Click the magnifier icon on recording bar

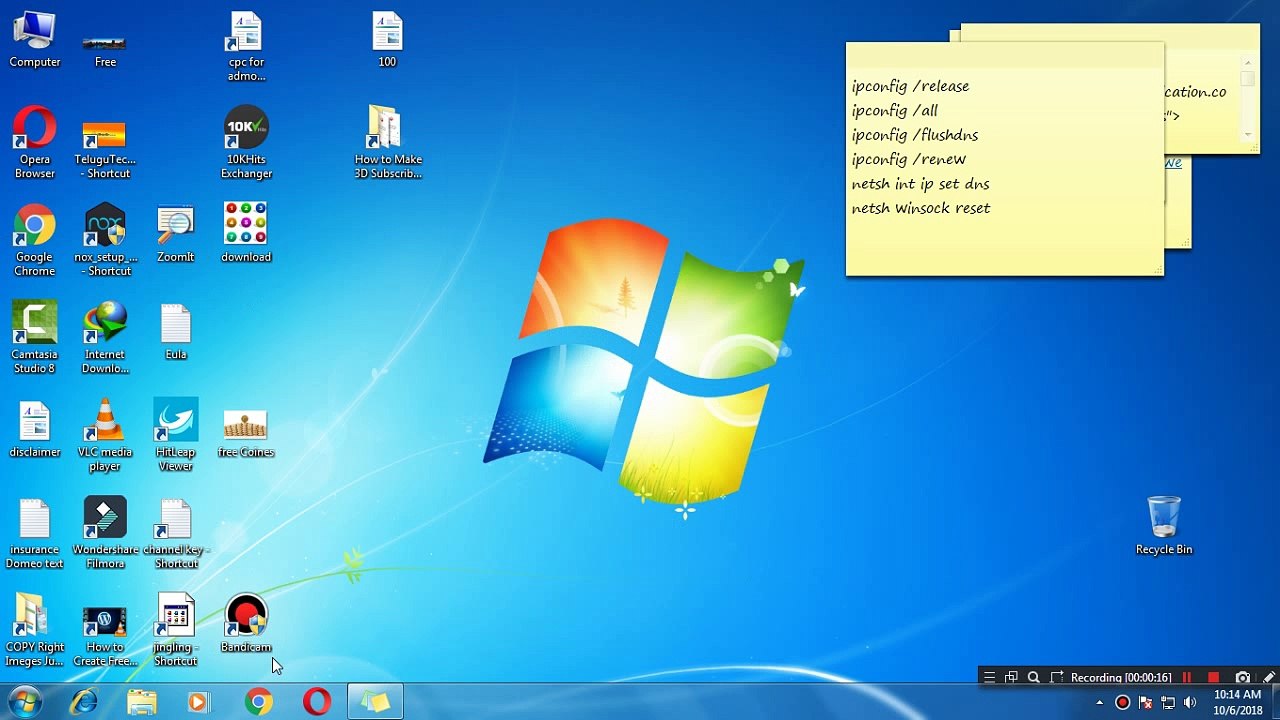(1034, 677)
